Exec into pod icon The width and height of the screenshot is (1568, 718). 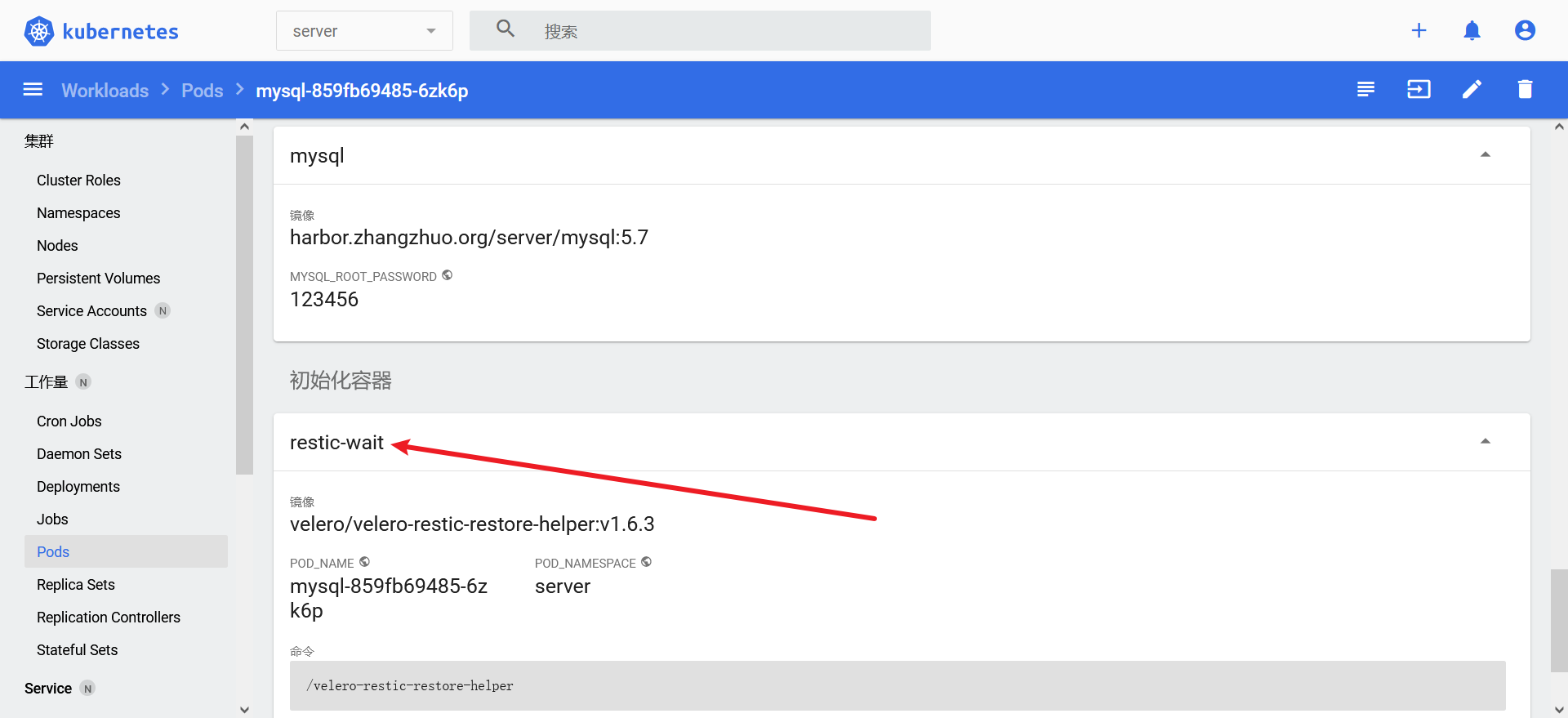(x=1419, y=89)
